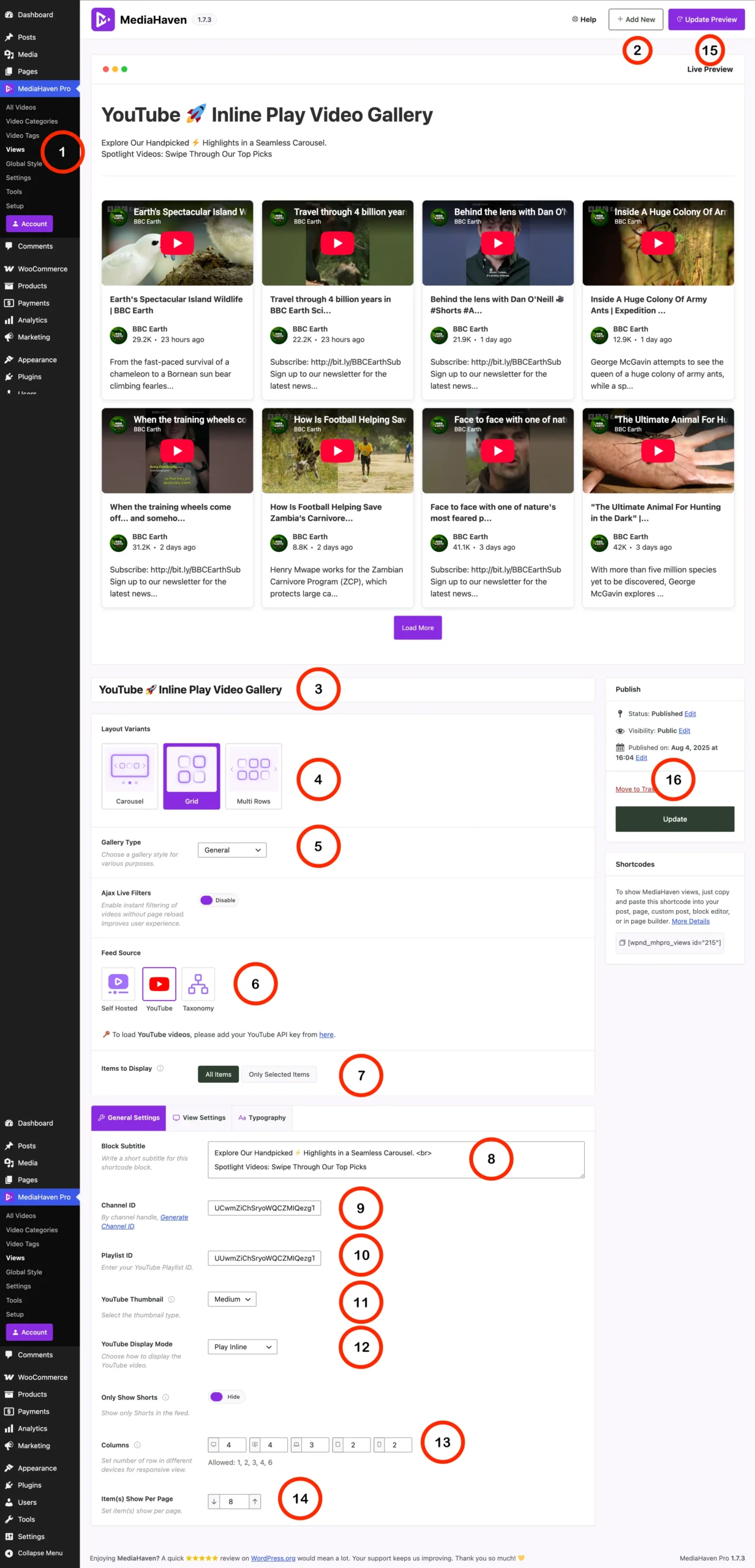Image resolution: width=755 pixels, height=1568 pixels.
Task: Click the Update Preview button
Action: click(706, 20)
